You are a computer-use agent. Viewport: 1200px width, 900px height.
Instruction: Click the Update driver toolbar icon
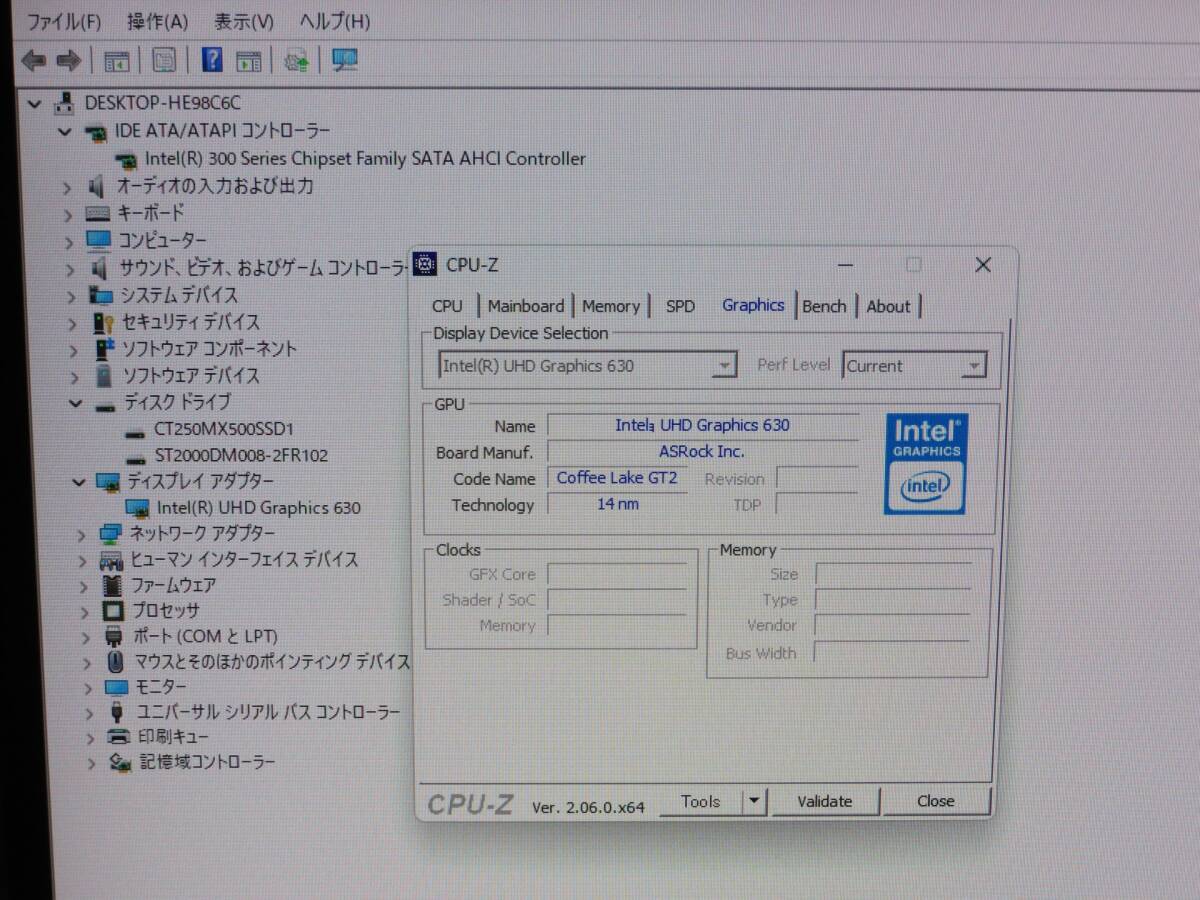(x=296, y=61)
